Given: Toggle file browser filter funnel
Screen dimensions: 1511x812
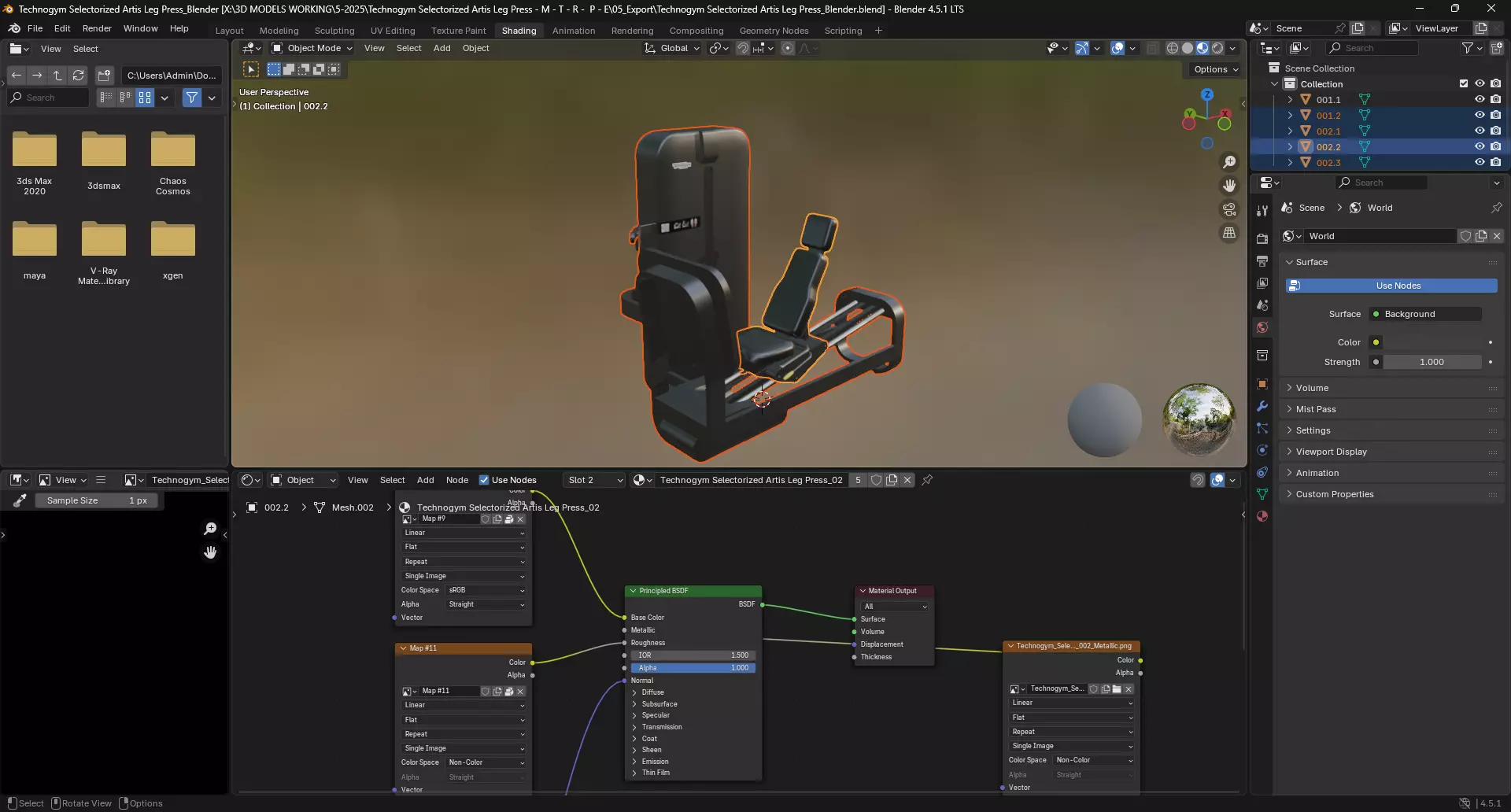Looking at the screenshot, I should (x=192, y=98).
